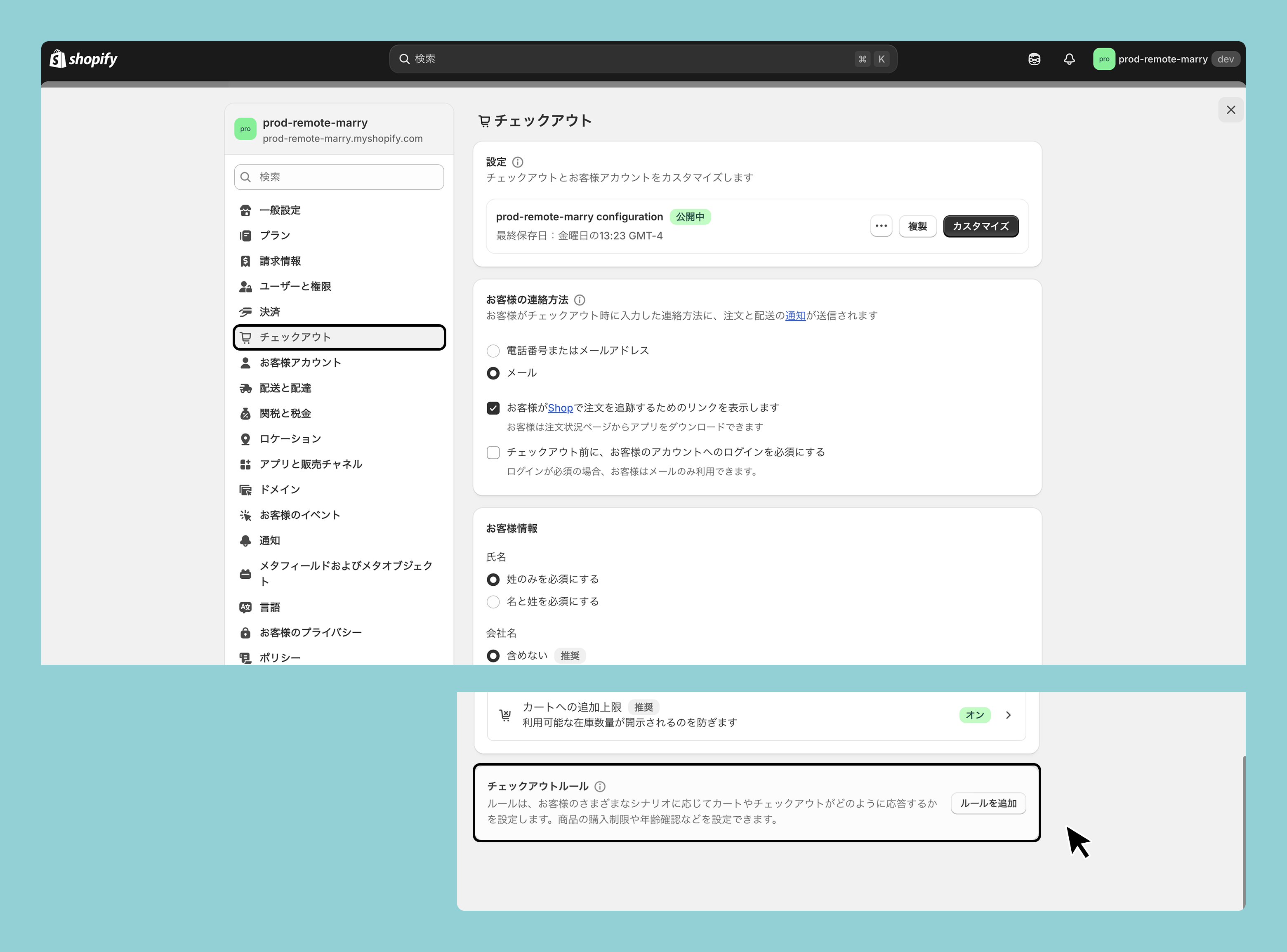Click ルールを追加 button
This screenshot has width=1287, height=952.
coord(988,804)
